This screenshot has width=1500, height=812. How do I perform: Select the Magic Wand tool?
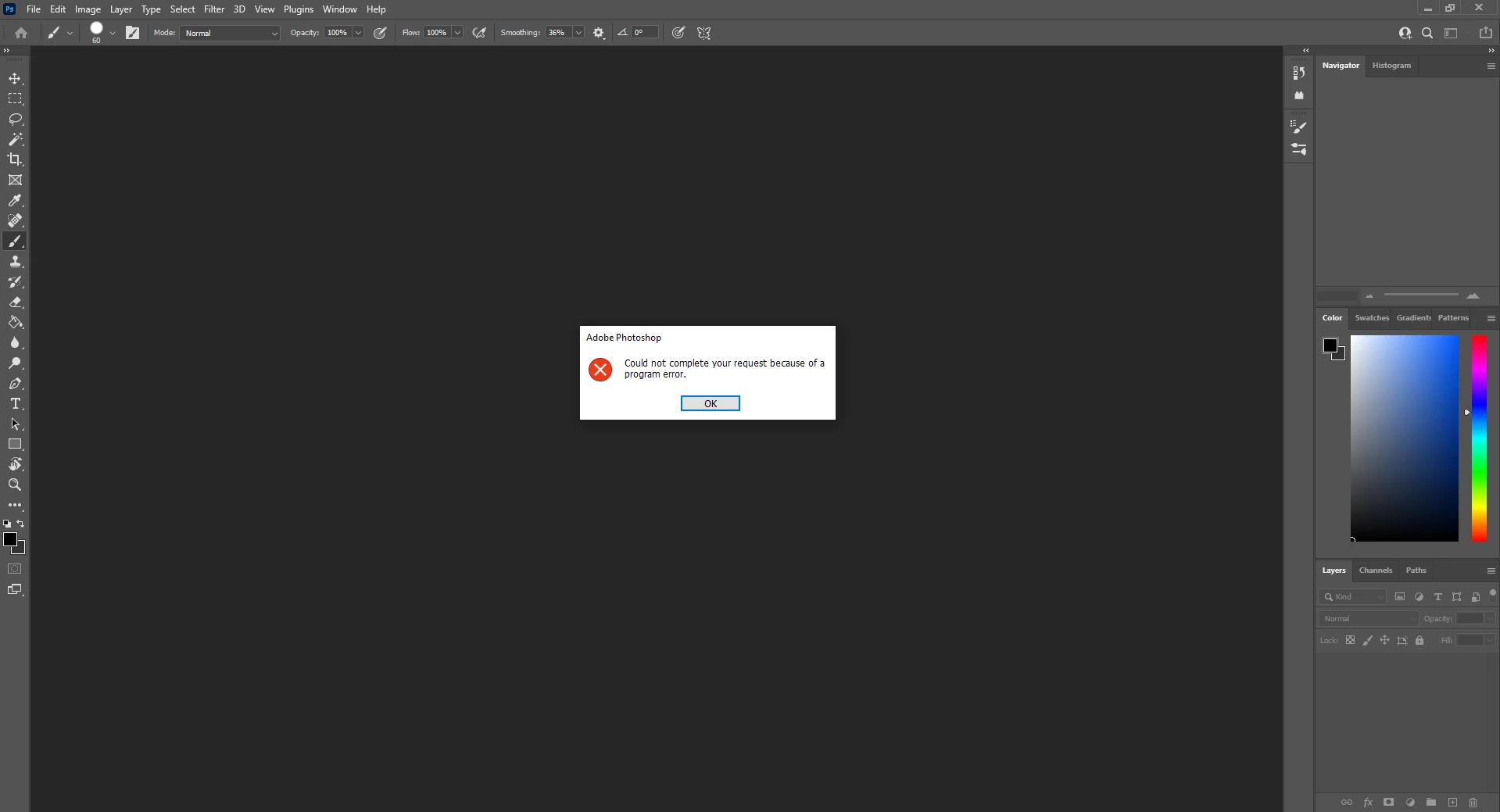coord(15,140)
